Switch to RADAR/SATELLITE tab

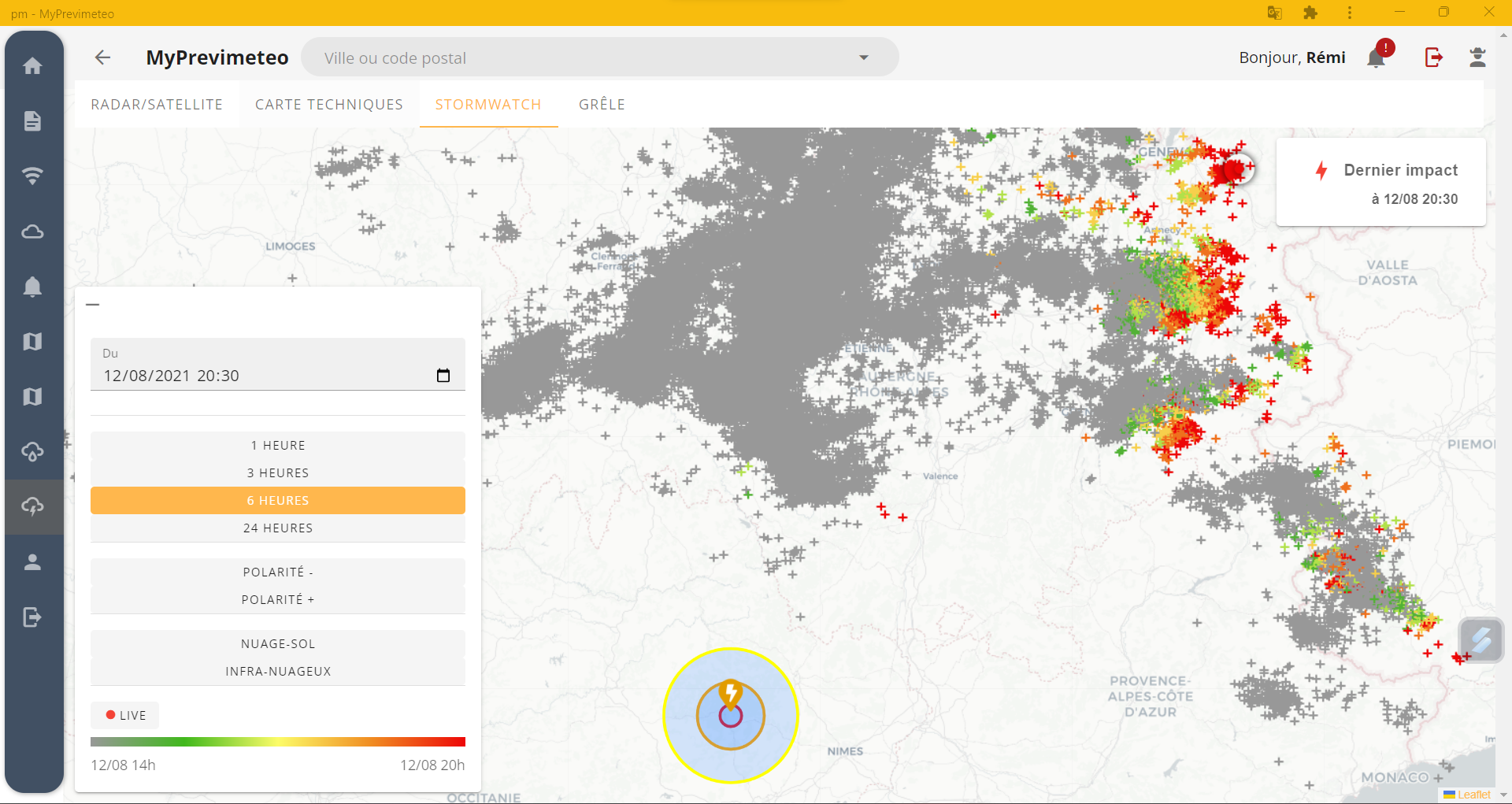pyautogui.click(x=157, y=105)
